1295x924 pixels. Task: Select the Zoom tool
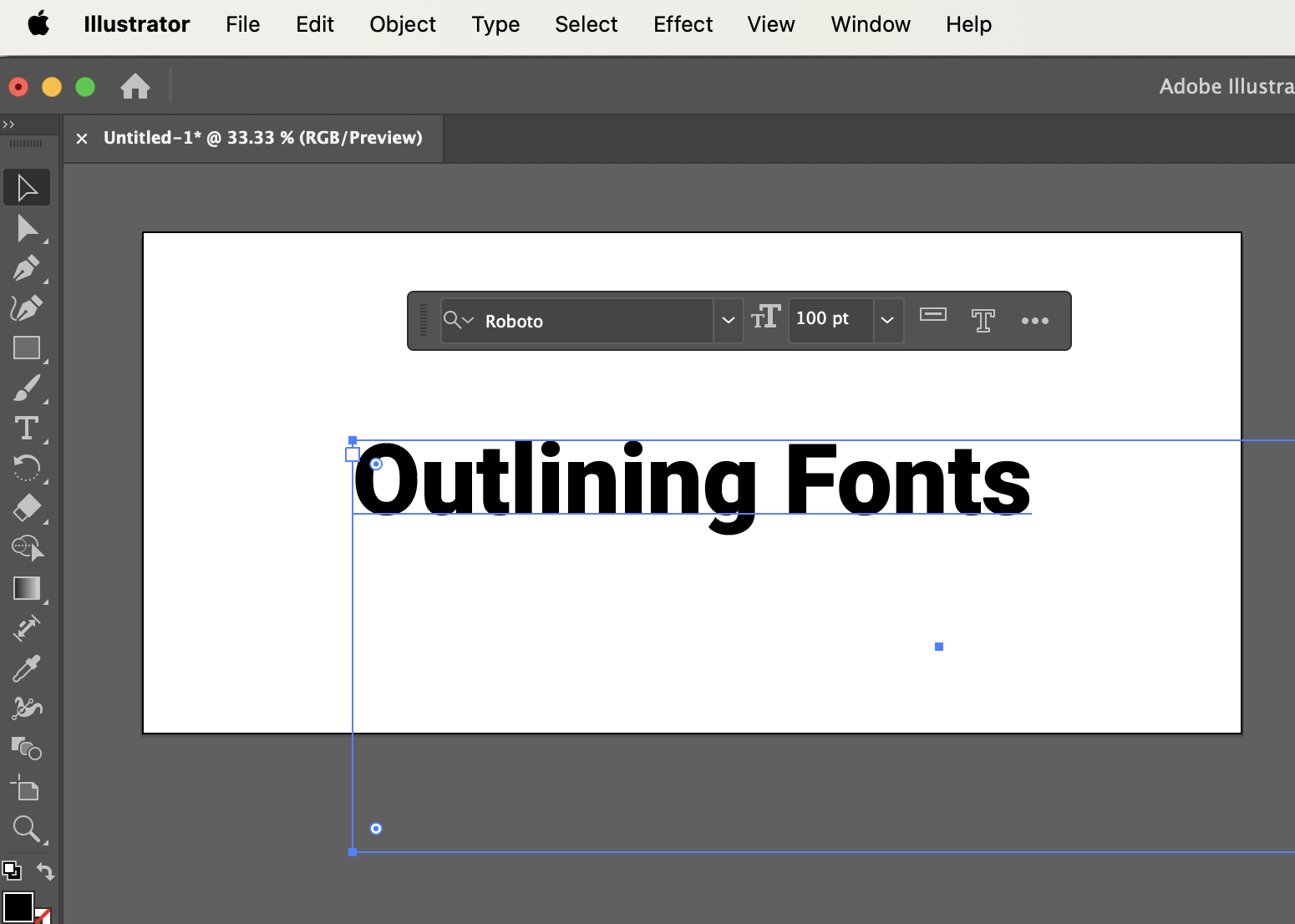pos(27,829)
